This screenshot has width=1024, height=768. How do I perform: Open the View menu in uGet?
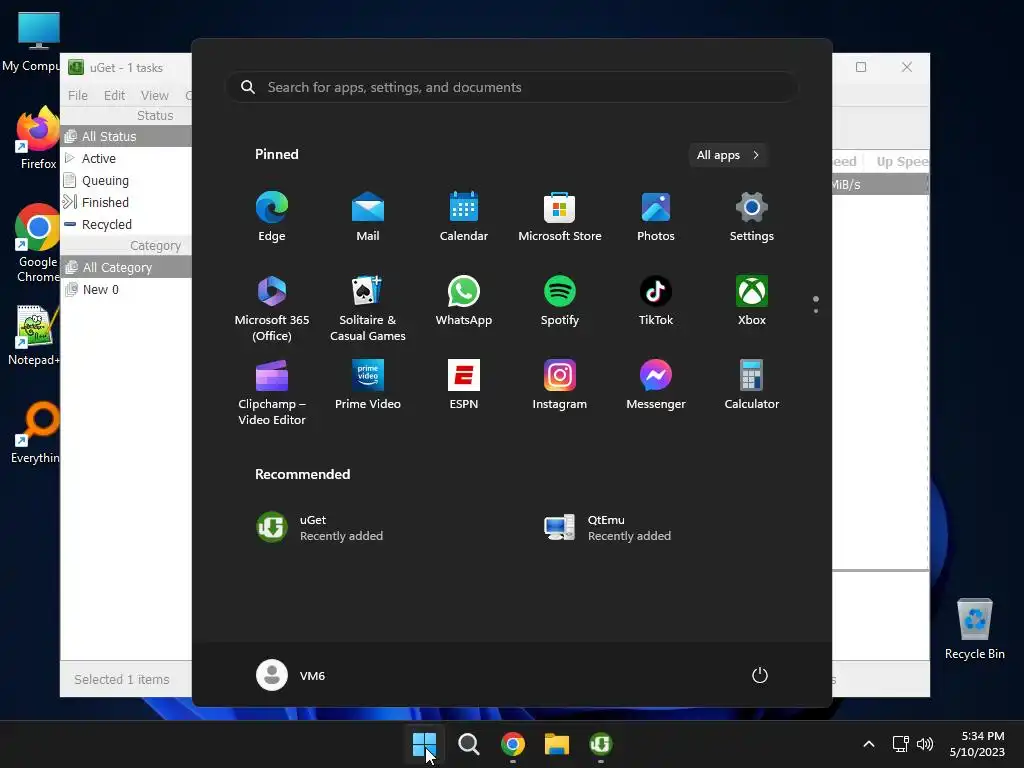pyautogui.click(x=155, y=95)
